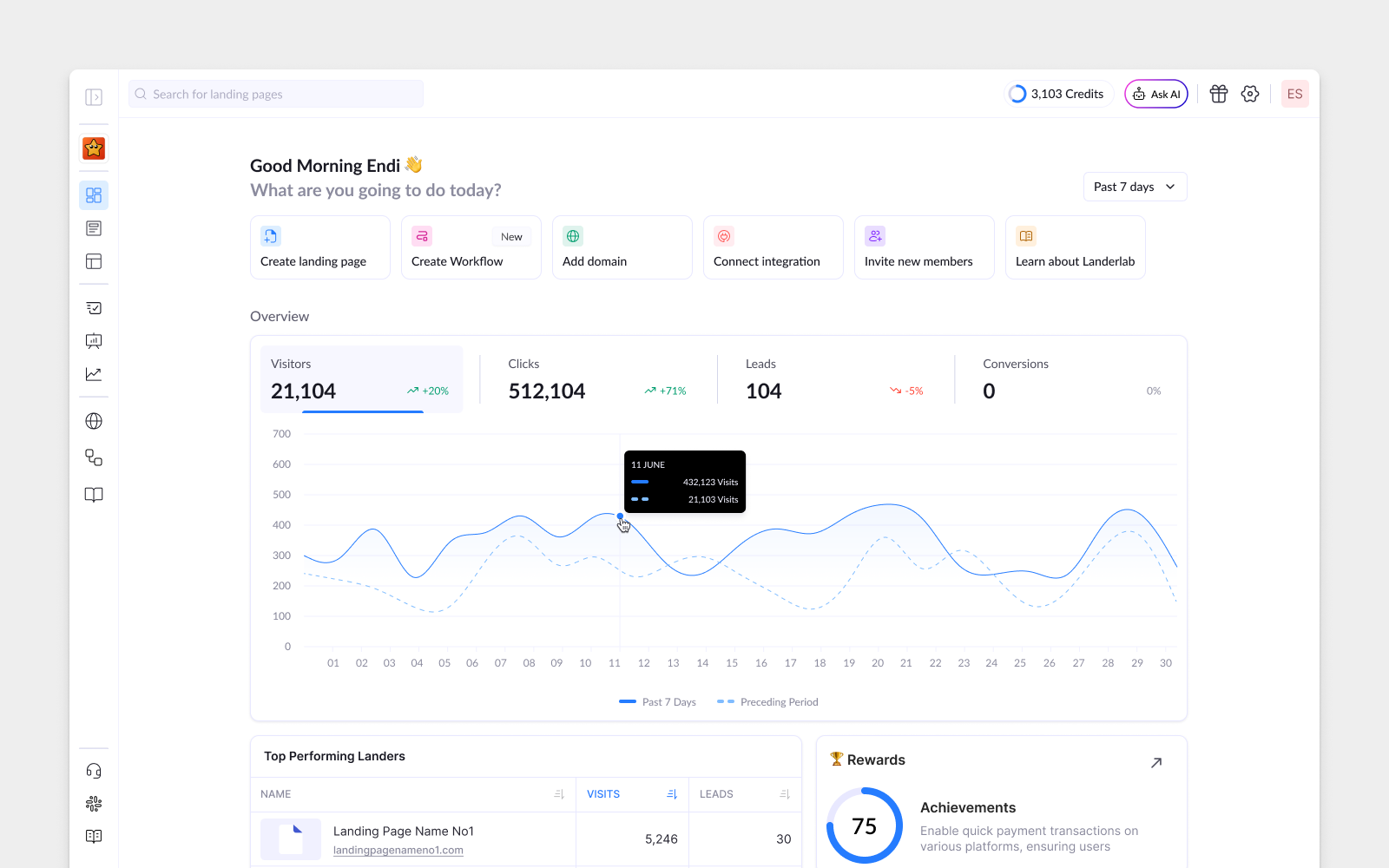Click the Landing Page Name No1 title
Screen dimensions: 1389x868
[x=404, y=832]
